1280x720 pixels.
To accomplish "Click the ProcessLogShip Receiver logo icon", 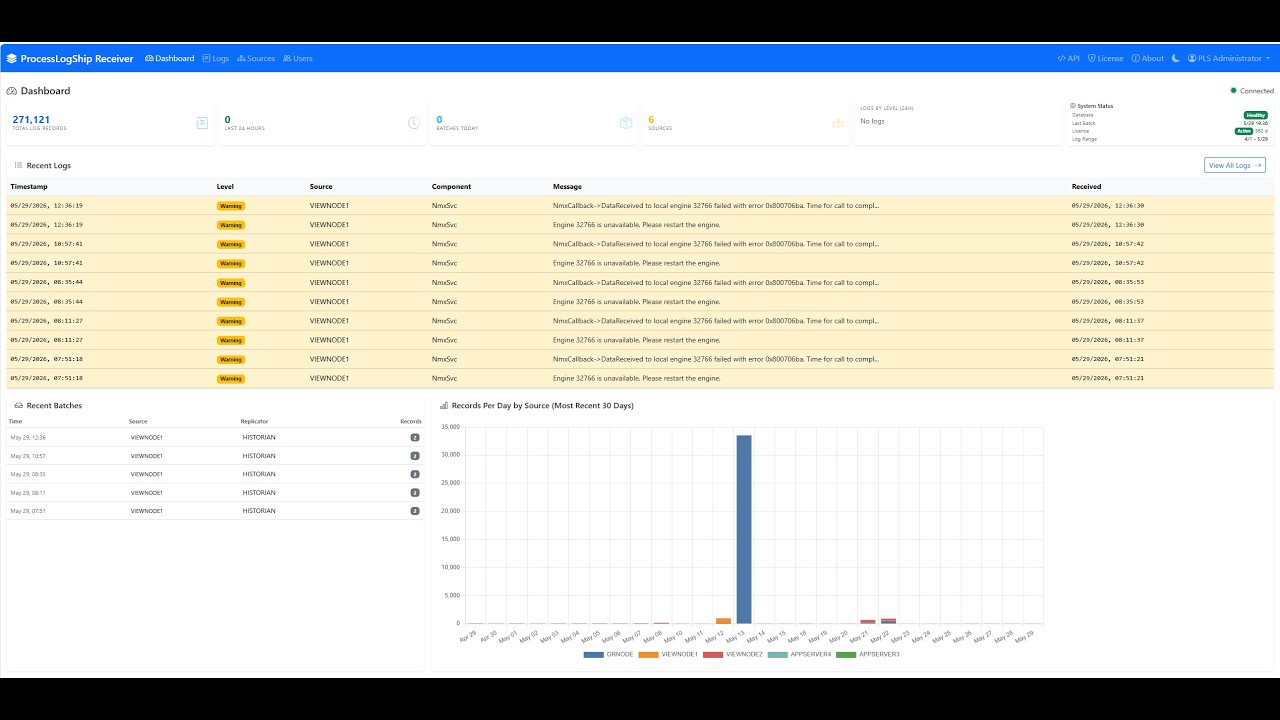I will coord(12,58).
